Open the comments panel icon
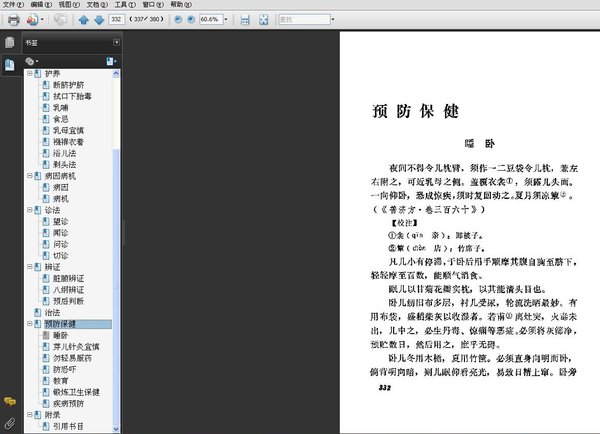The height and width of the screenshot is (434, 600). coord(10,401)
